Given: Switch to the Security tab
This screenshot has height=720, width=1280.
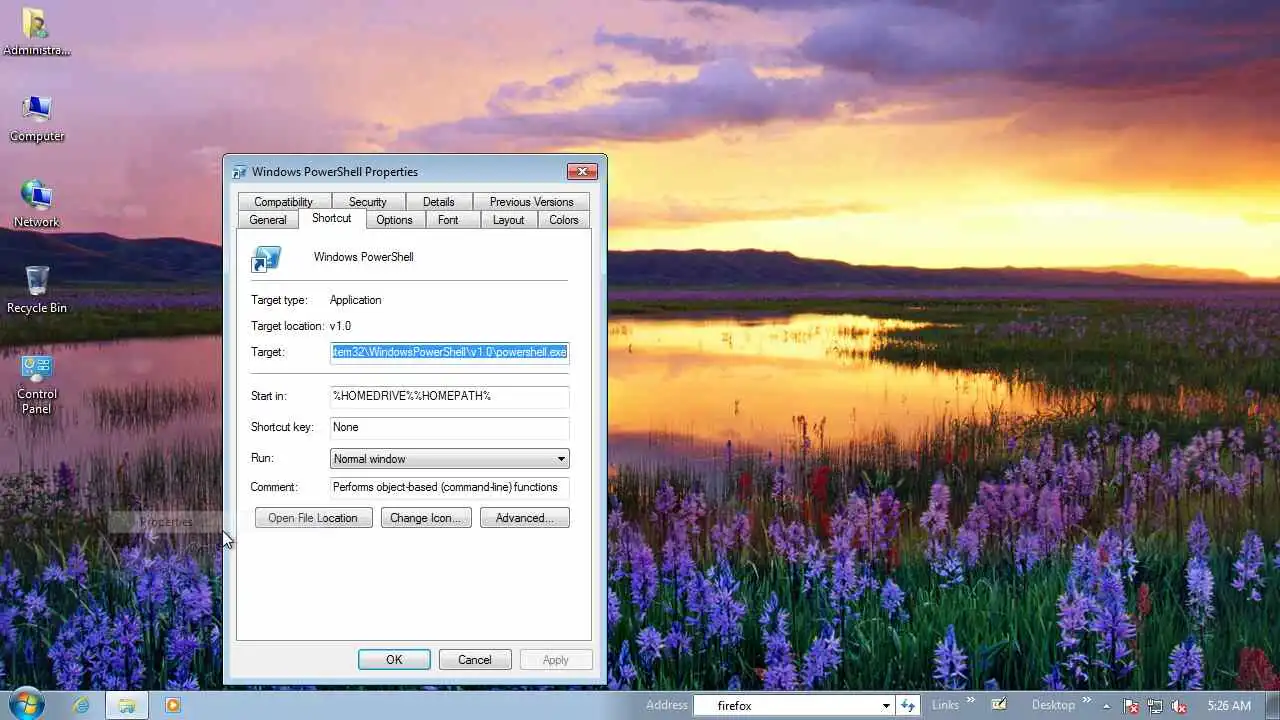Looking at the screenshot, I should point(368,202).
